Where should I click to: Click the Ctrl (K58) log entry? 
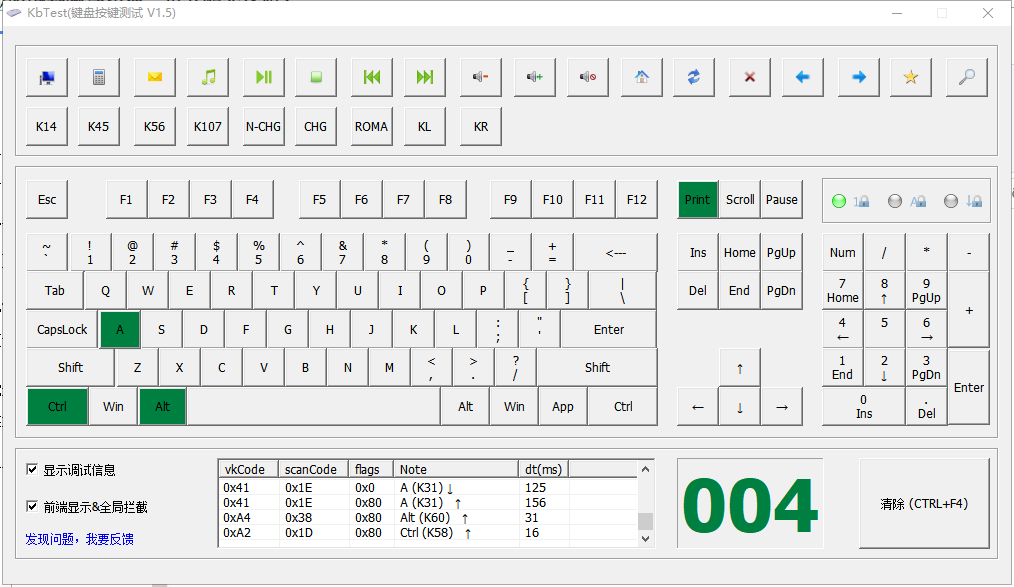[427, 533]
